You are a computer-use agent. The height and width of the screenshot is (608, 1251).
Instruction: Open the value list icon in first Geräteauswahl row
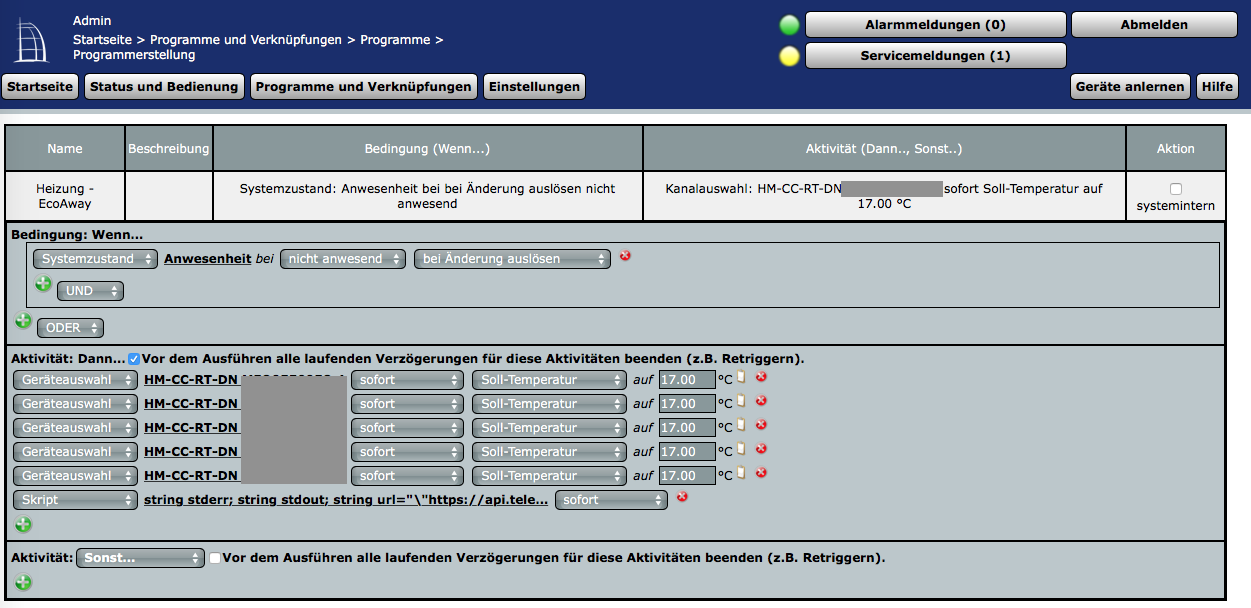click(742, 377)
